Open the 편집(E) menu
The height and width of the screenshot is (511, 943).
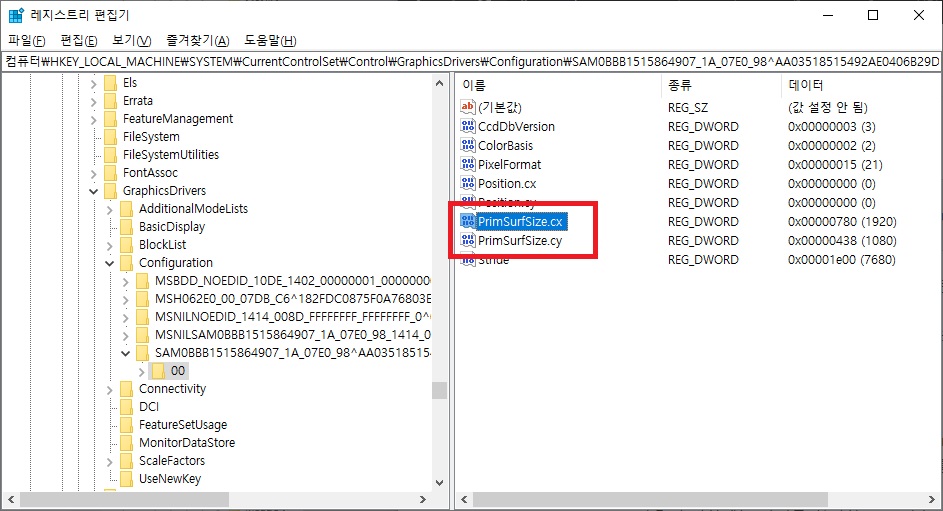(79, 40)
